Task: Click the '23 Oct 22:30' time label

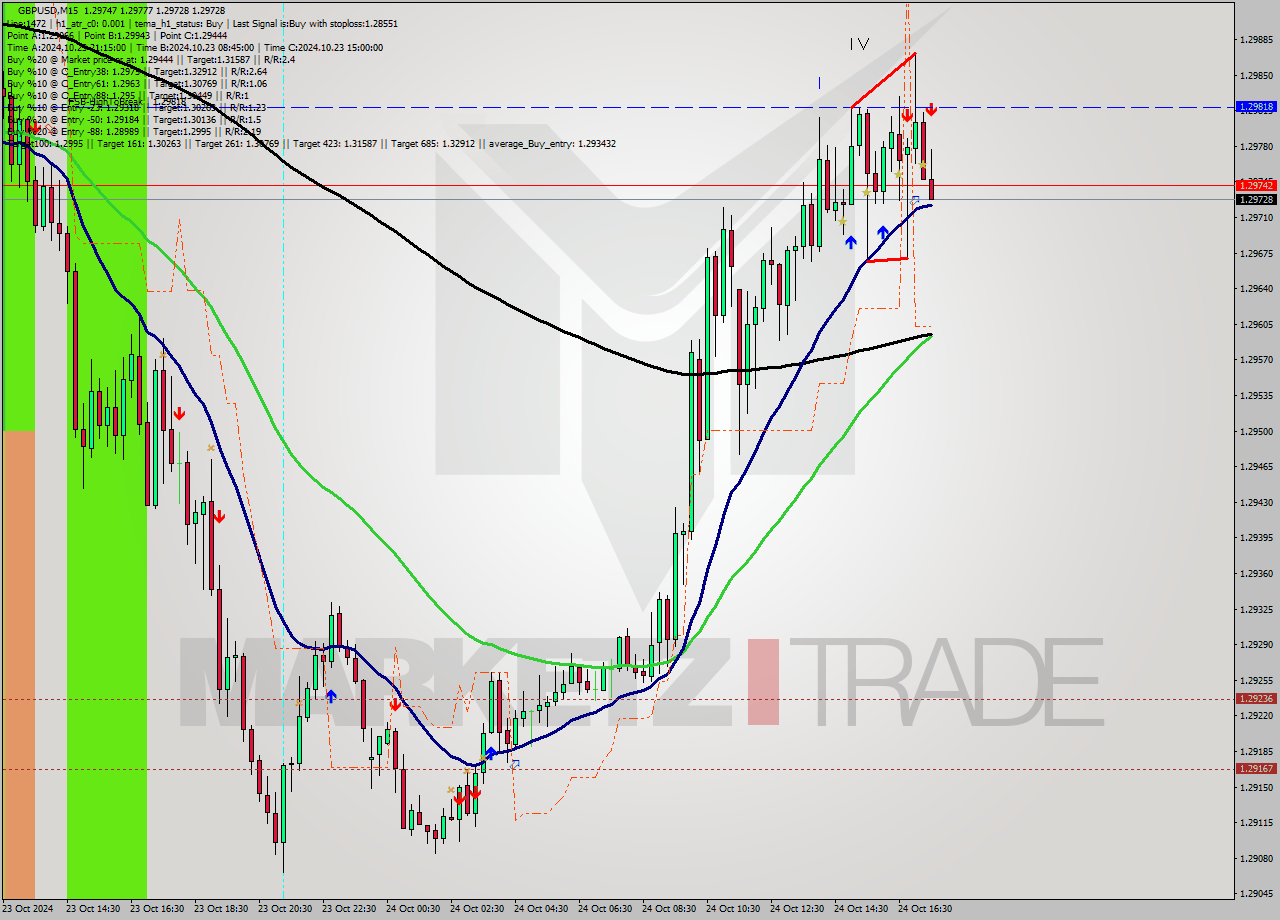Action: pos(349,909)
